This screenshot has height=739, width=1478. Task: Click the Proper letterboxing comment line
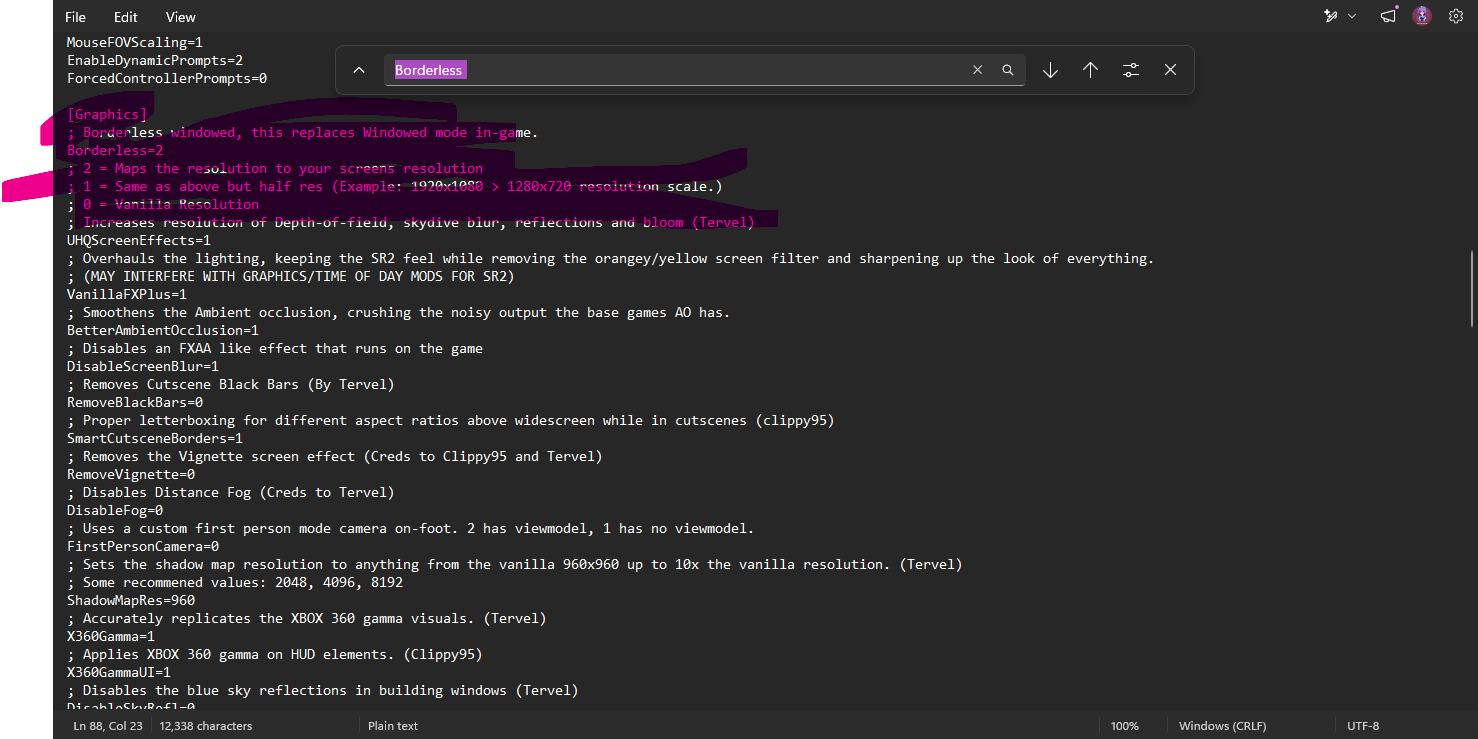[x=451, y=420]
